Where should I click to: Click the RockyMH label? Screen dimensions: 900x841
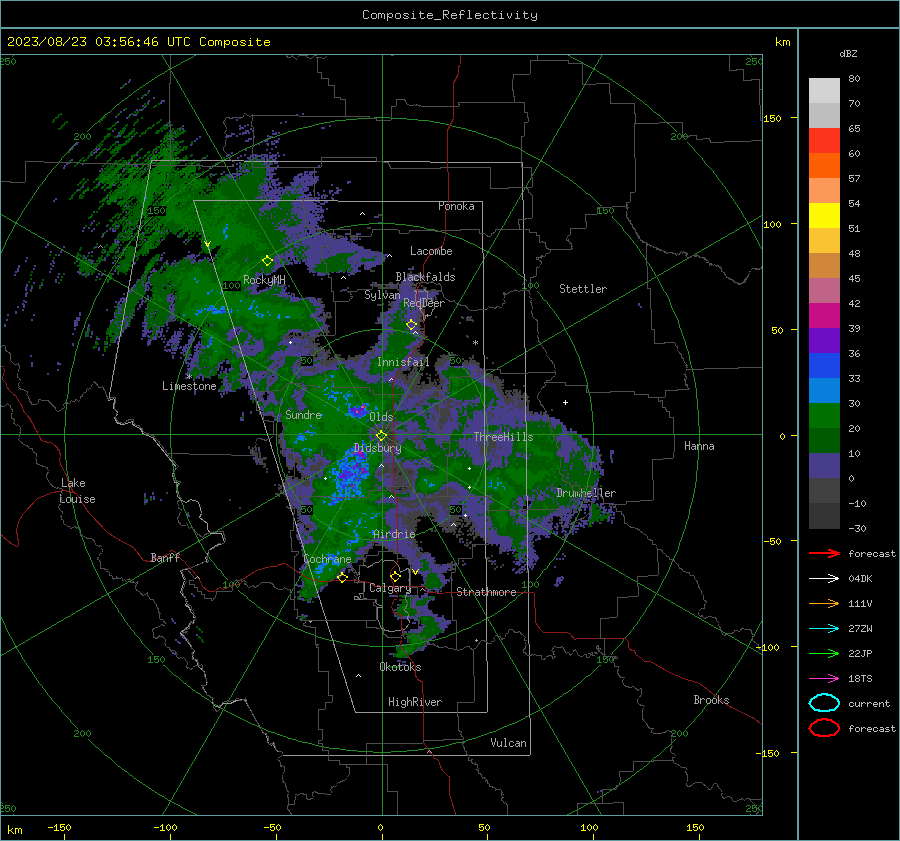click(264, 280)
